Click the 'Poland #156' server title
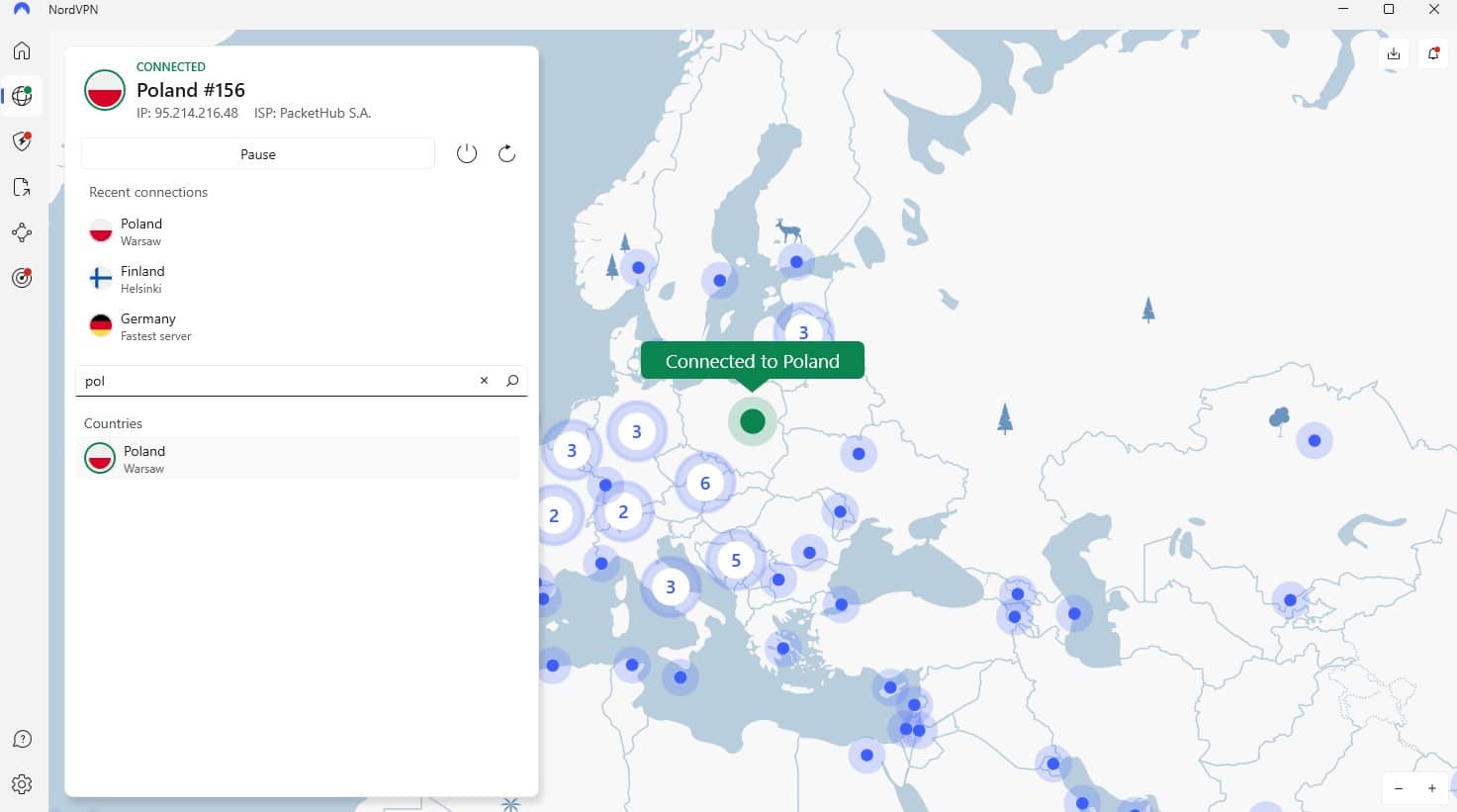This screenshot has width=1457, height=812. coord(191,90)
